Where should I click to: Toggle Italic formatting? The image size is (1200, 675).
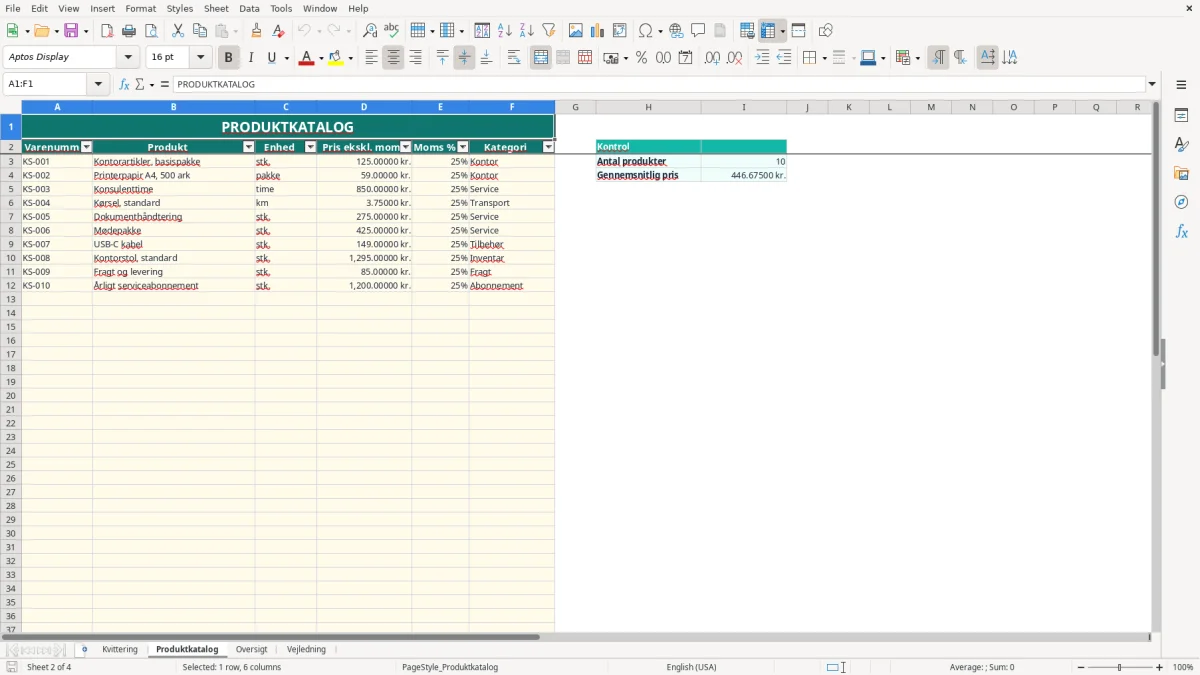tap(251, 58)
